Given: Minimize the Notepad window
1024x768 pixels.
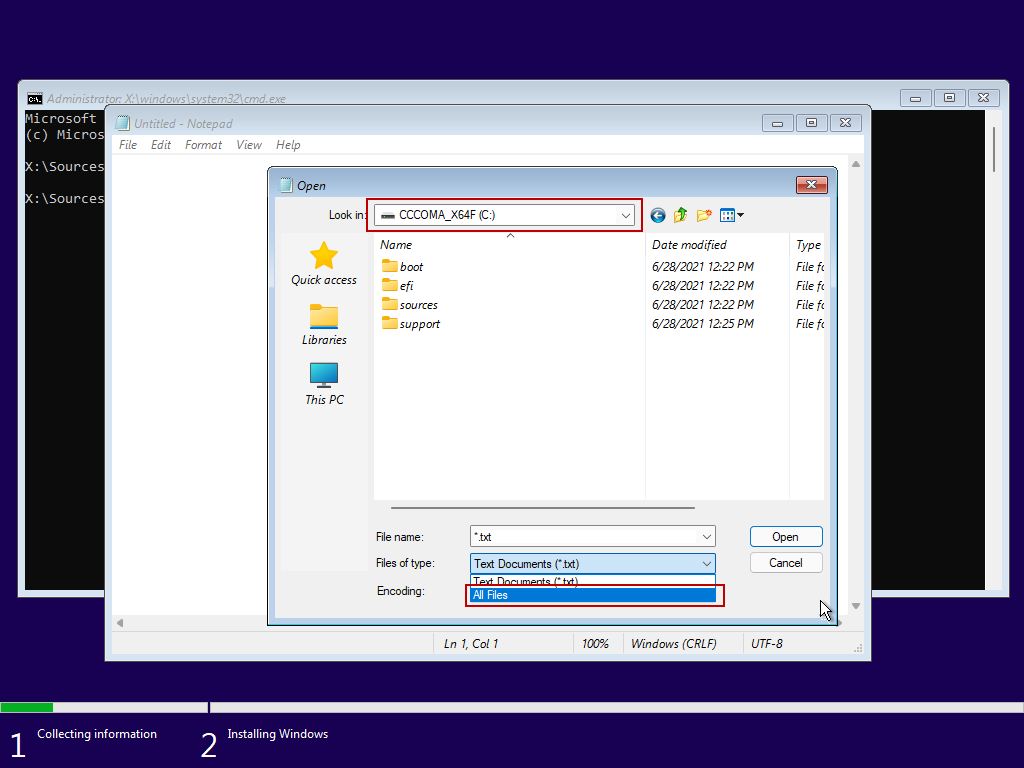Looking at the screenshot, I should (x=778, y=123).
